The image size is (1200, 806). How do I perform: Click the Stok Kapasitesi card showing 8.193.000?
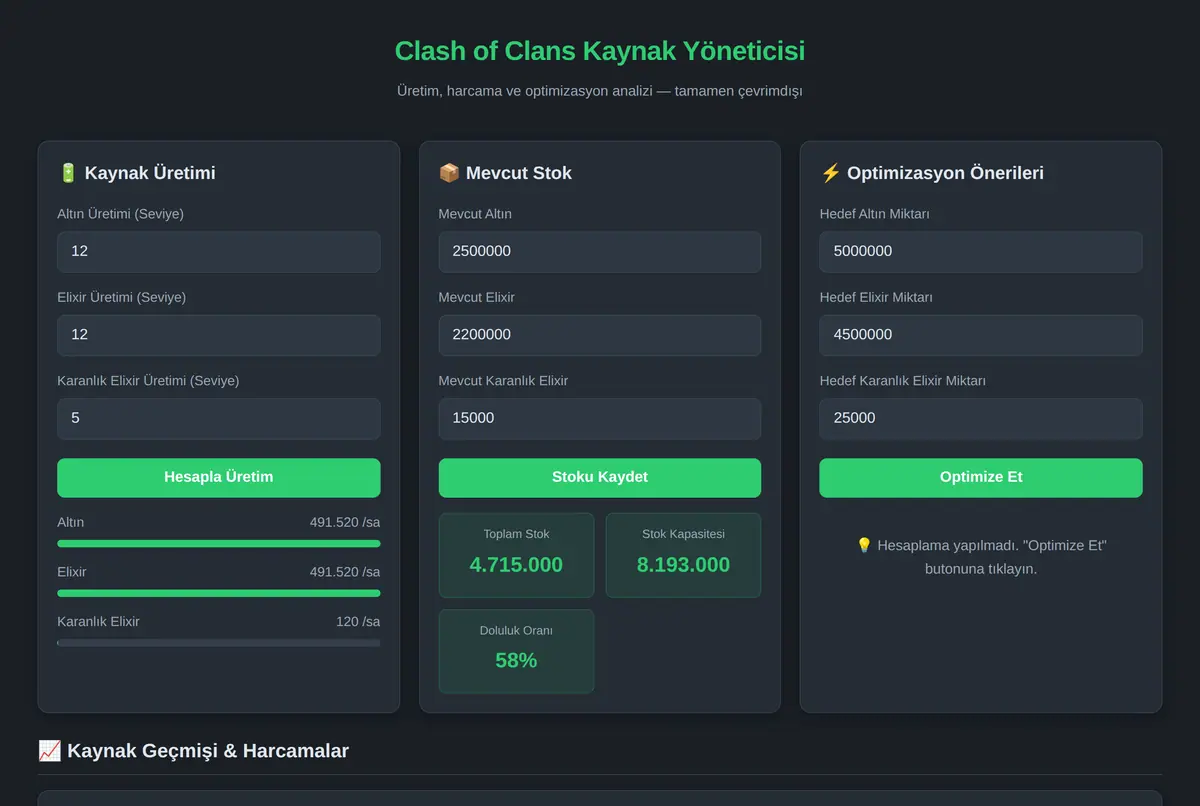tap(684, 555)
